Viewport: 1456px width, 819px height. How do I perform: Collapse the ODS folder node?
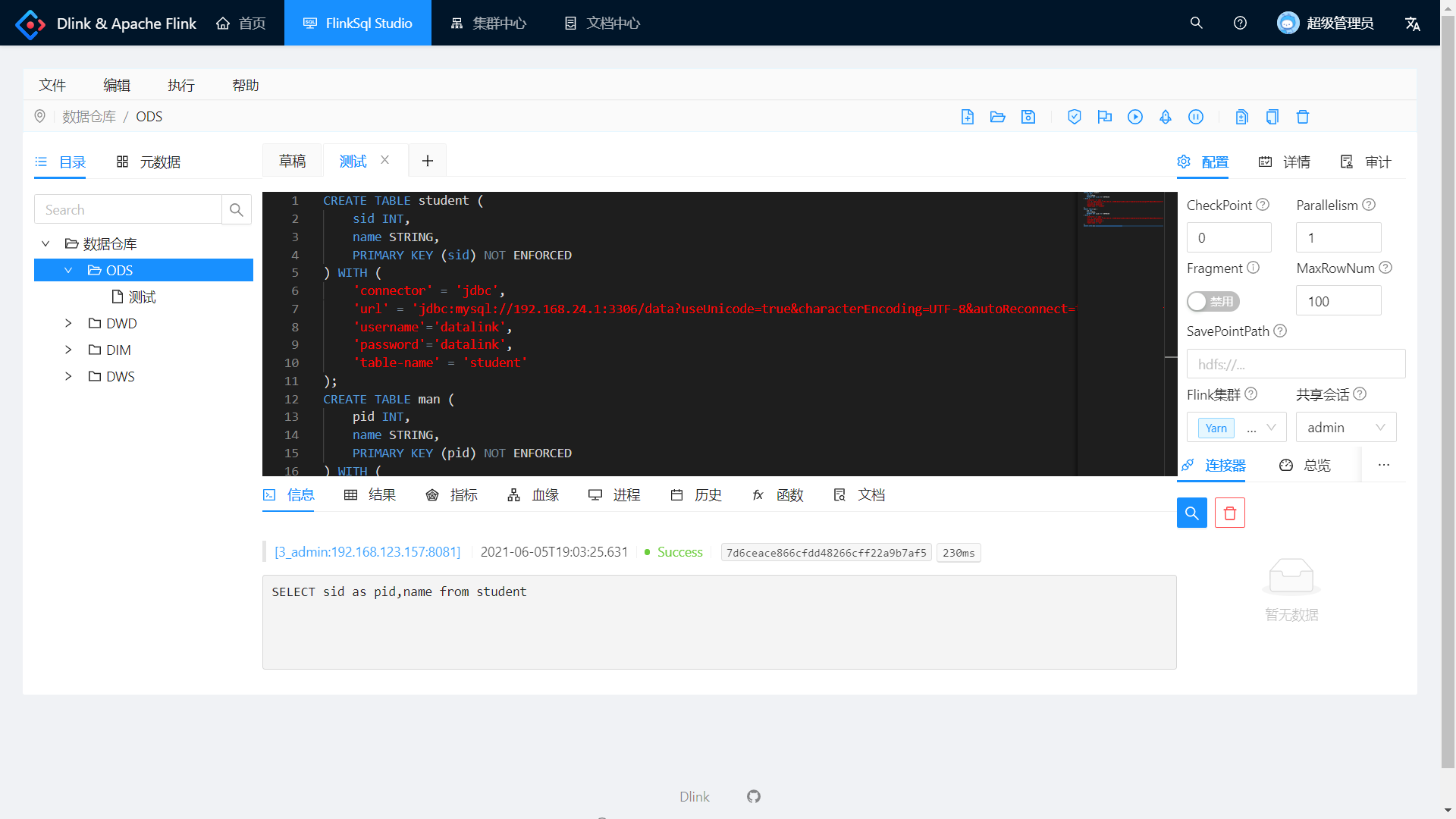pos(68,271)
